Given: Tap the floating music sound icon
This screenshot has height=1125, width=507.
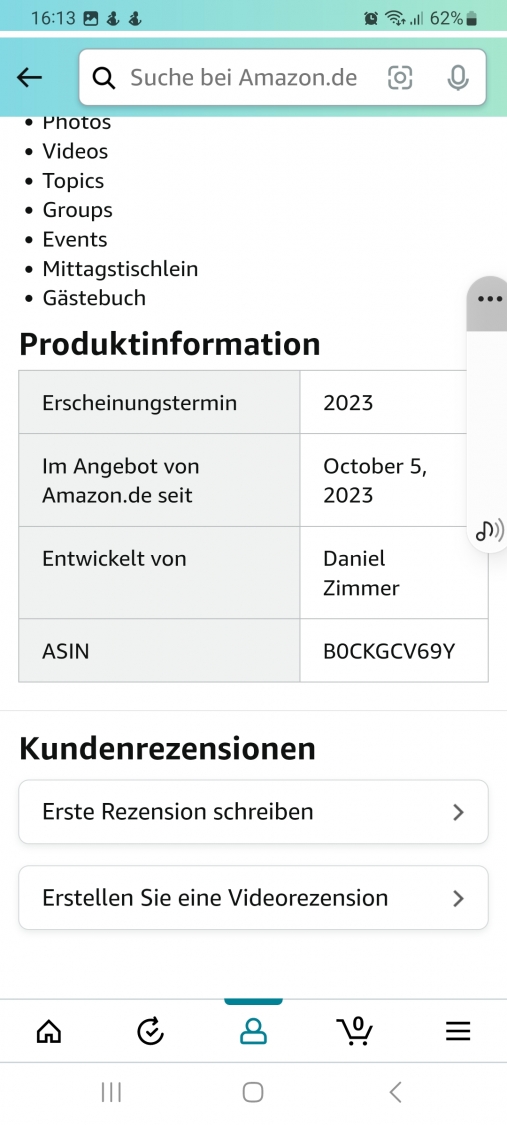Looking at the screenshot, I should (x=490, y=531).
